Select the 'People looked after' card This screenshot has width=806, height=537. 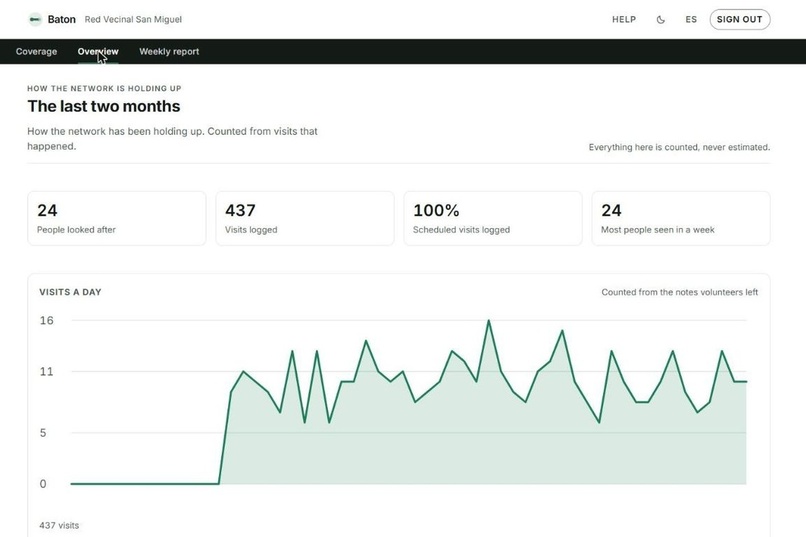[x=117, y=218]
